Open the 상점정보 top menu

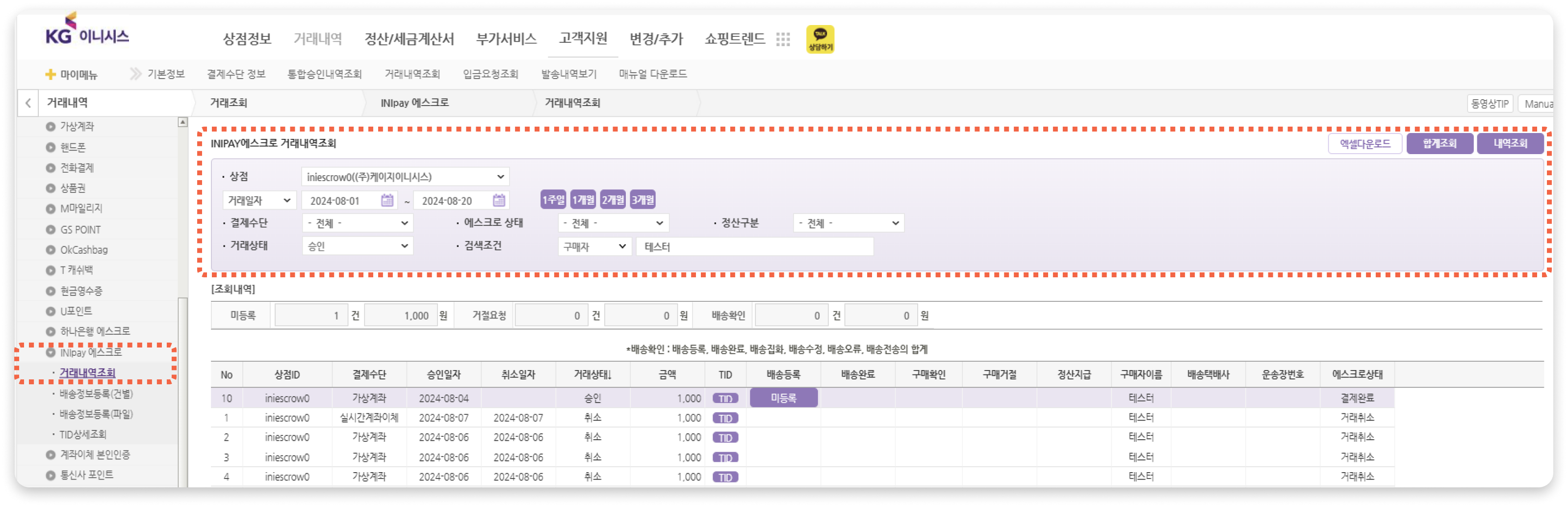247,39
